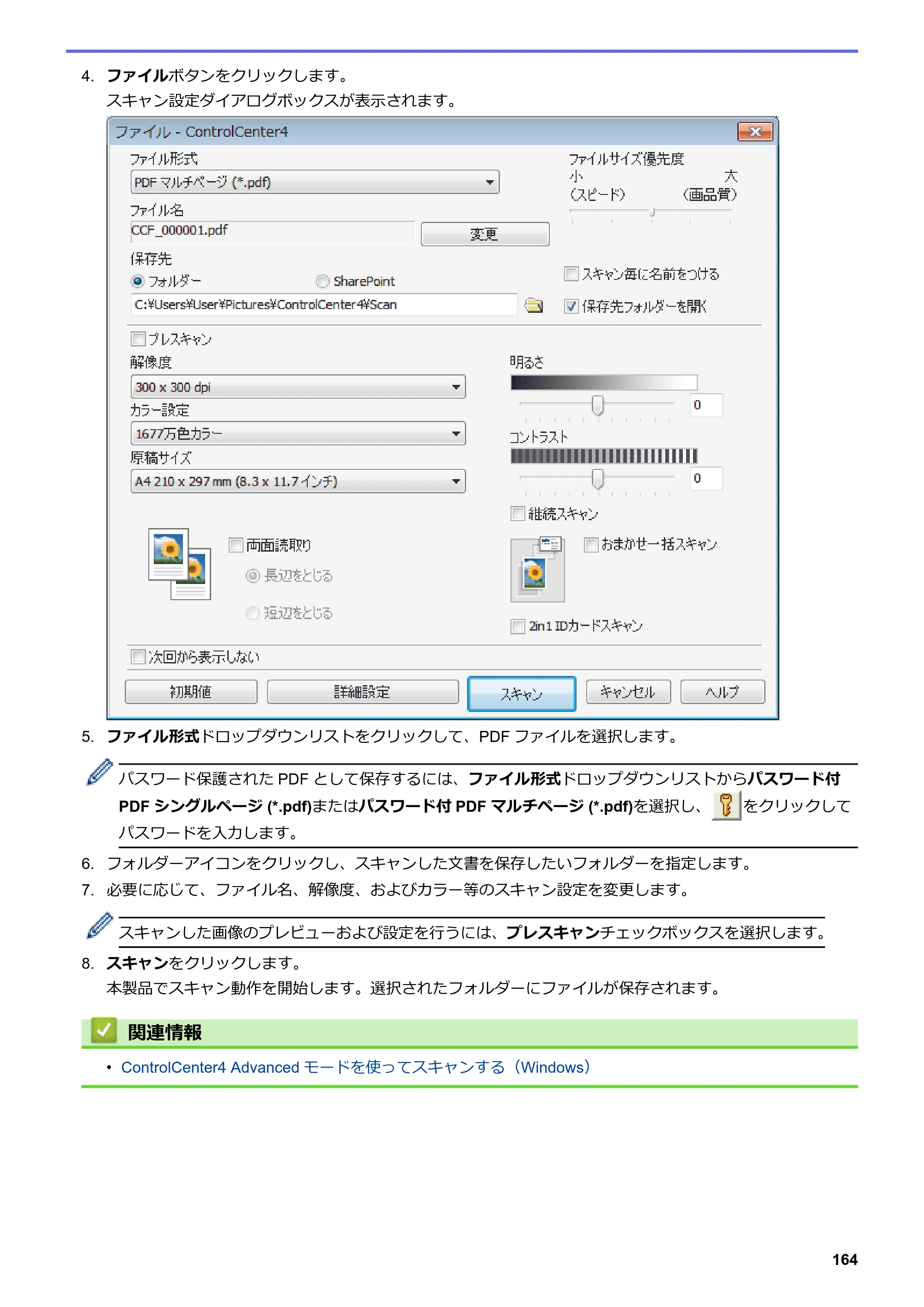Enable スキャン毎に名前をつける checkbox
Viewport: 924px width, 1307px height.
pos(571,274)
